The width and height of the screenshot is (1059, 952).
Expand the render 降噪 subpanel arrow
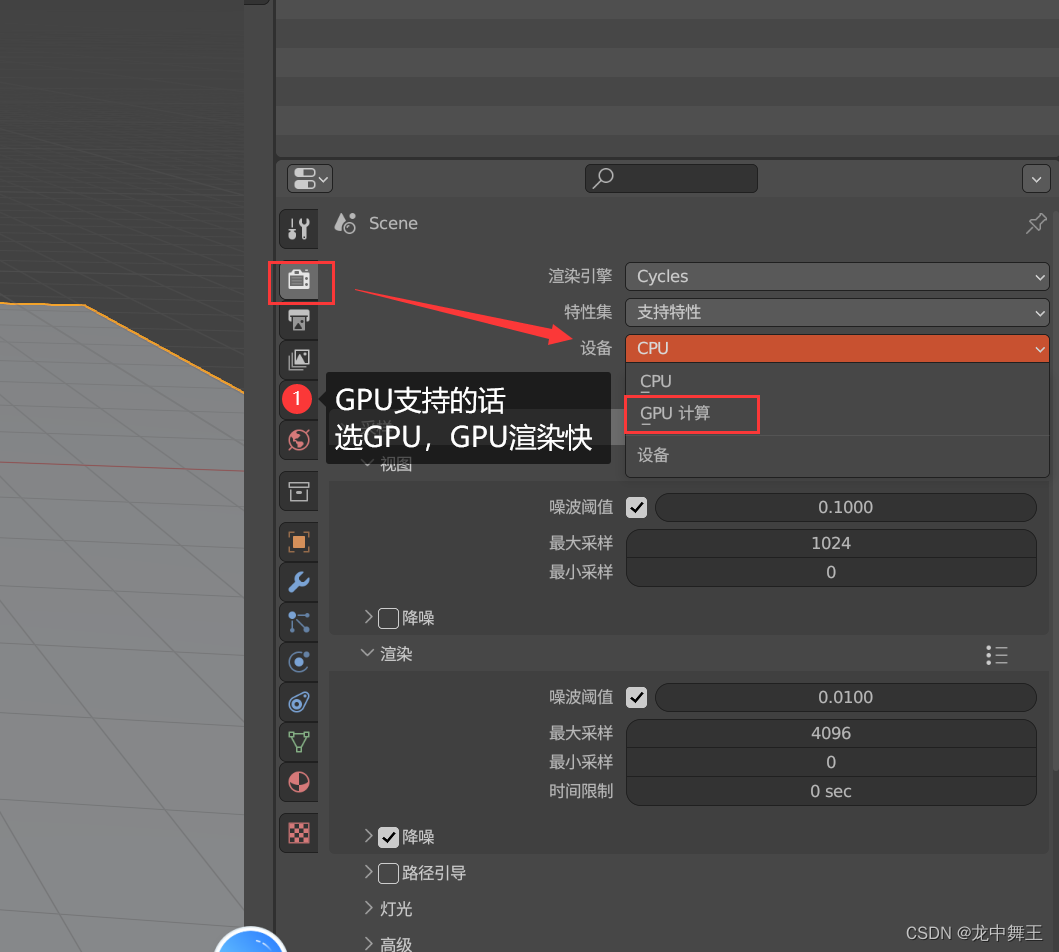point(368,836)
